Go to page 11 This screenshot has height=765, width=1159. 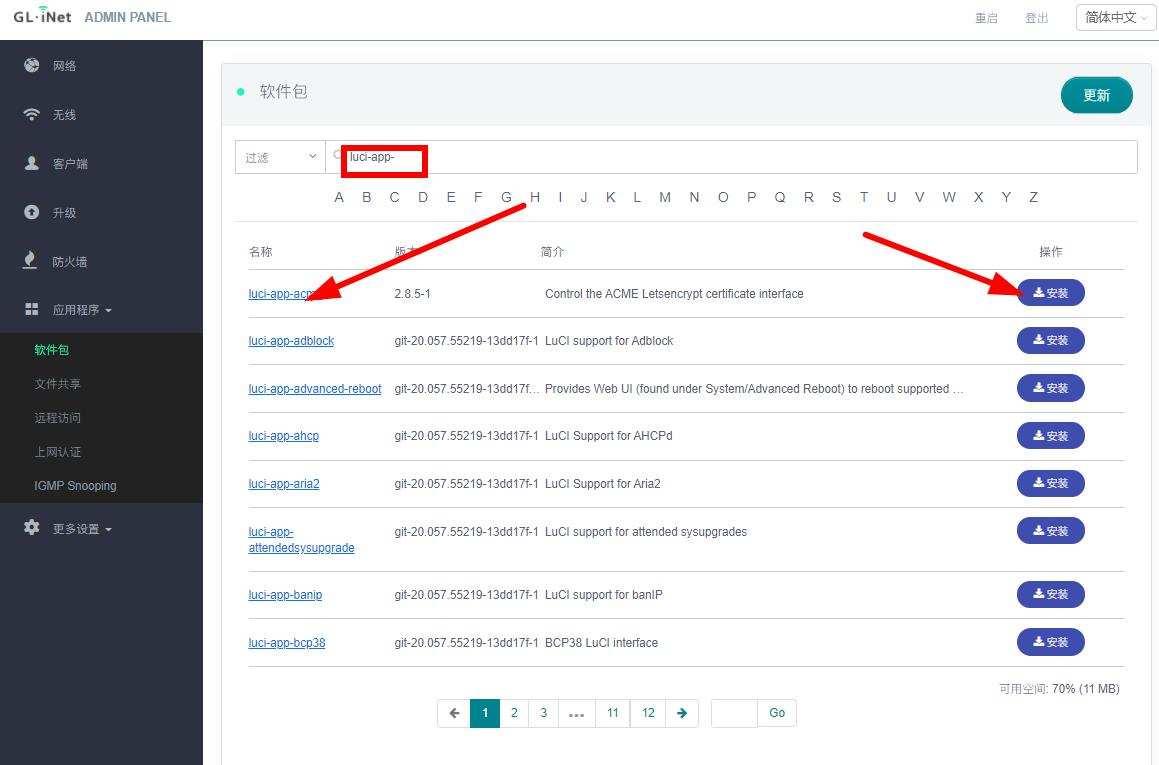coord(613,713)
